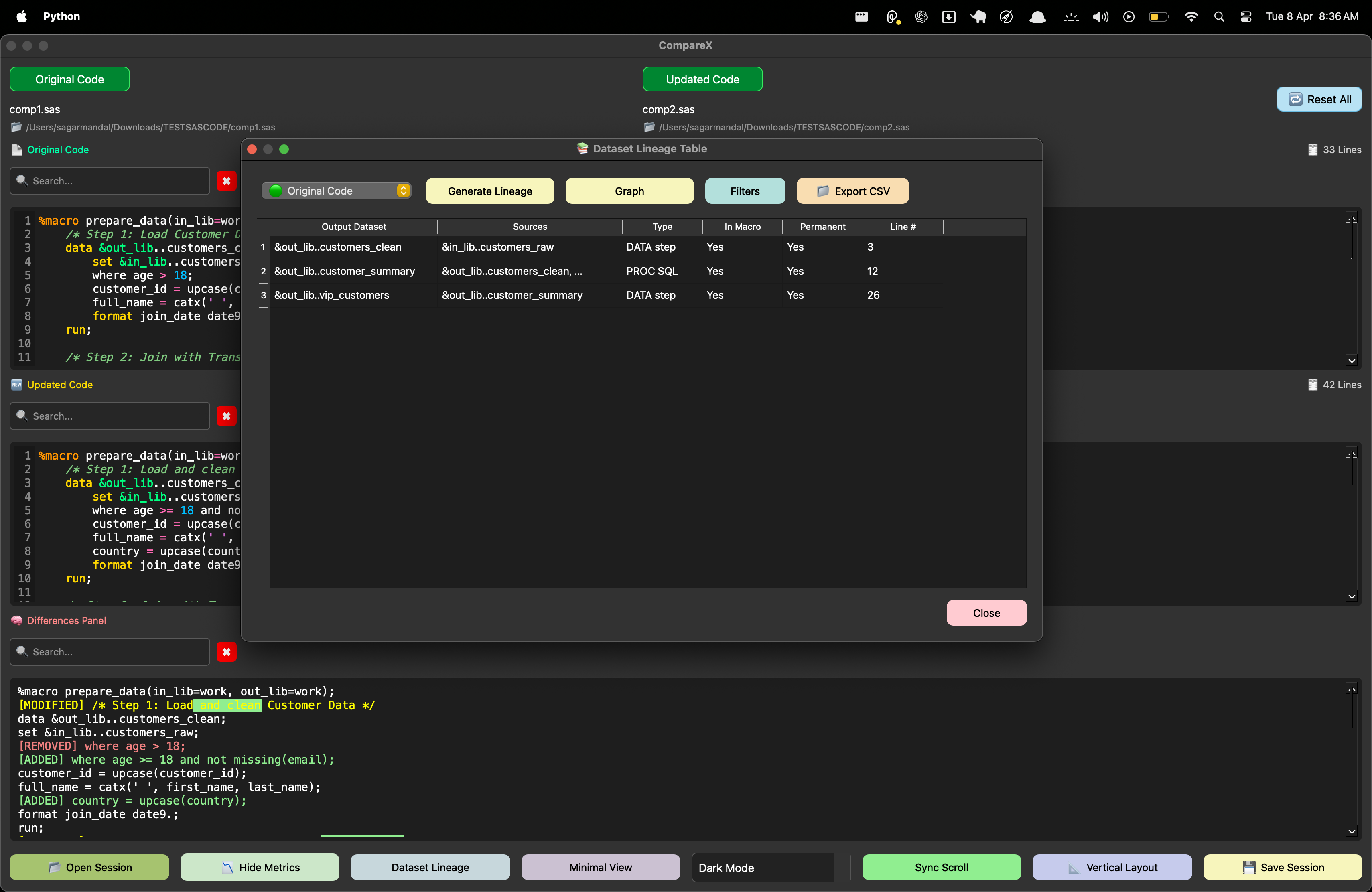
Task: Click the volume icon in menu bar
Action: 1100,16
